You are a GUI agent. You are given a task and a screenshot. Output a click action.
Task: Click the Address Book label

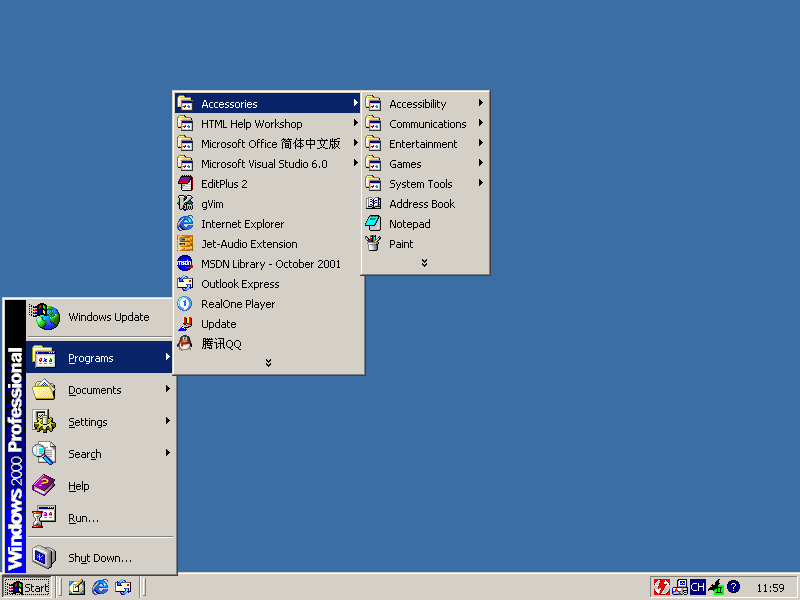422,204
